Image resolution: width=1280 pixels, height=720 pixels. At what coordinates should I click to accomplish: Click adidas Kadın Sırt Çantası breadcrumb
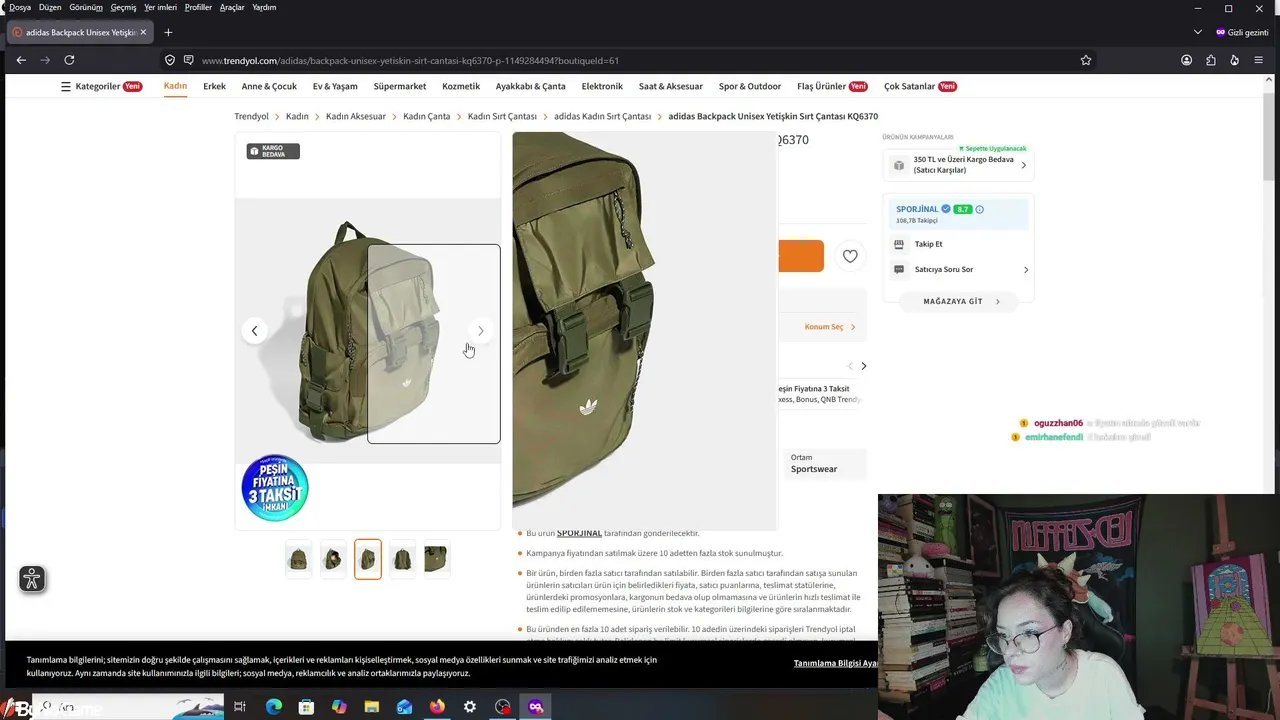coord(602,116)
